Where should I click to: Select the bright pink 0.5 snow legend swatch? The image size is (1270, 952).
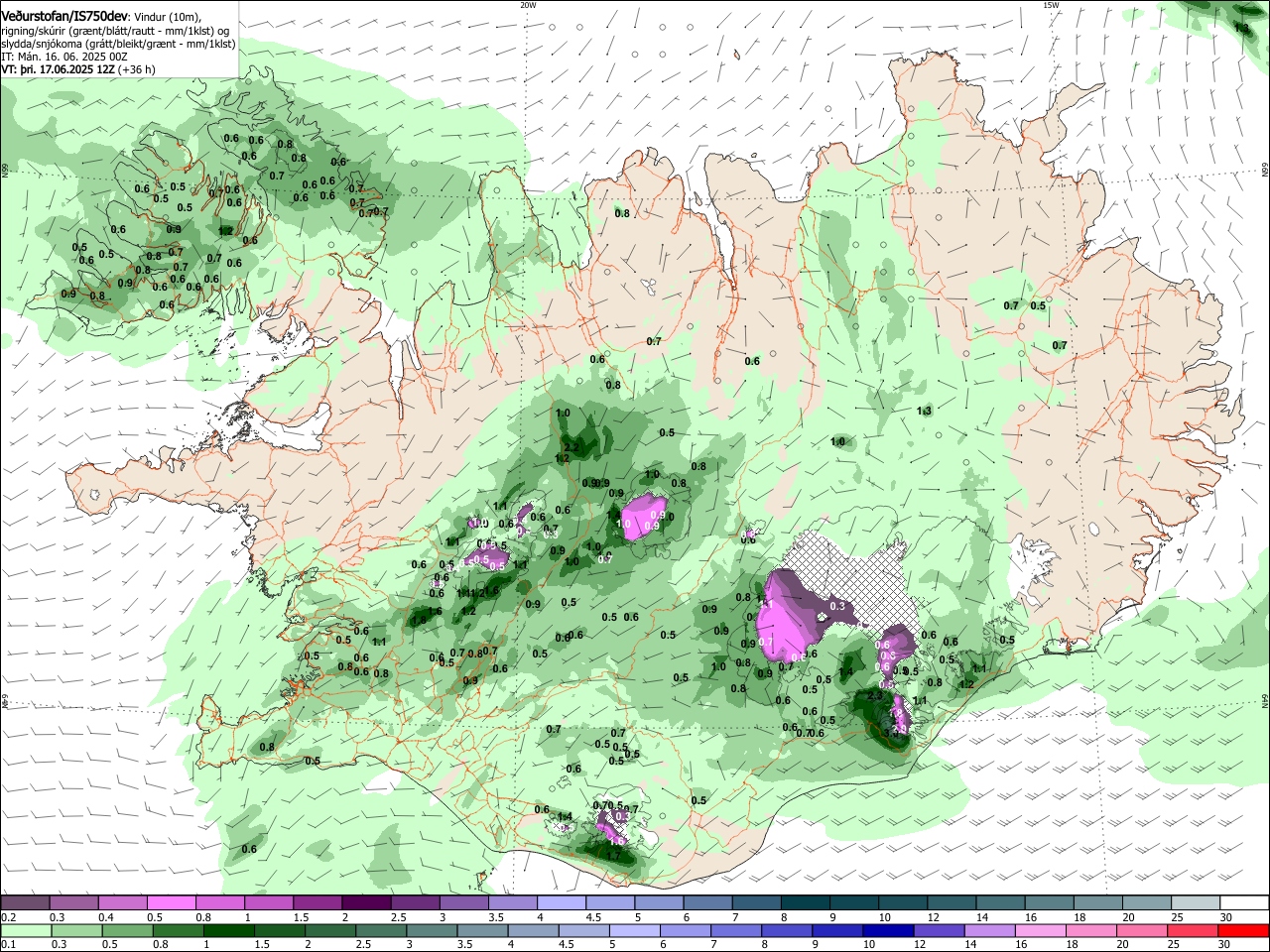[x=172, y=903]
